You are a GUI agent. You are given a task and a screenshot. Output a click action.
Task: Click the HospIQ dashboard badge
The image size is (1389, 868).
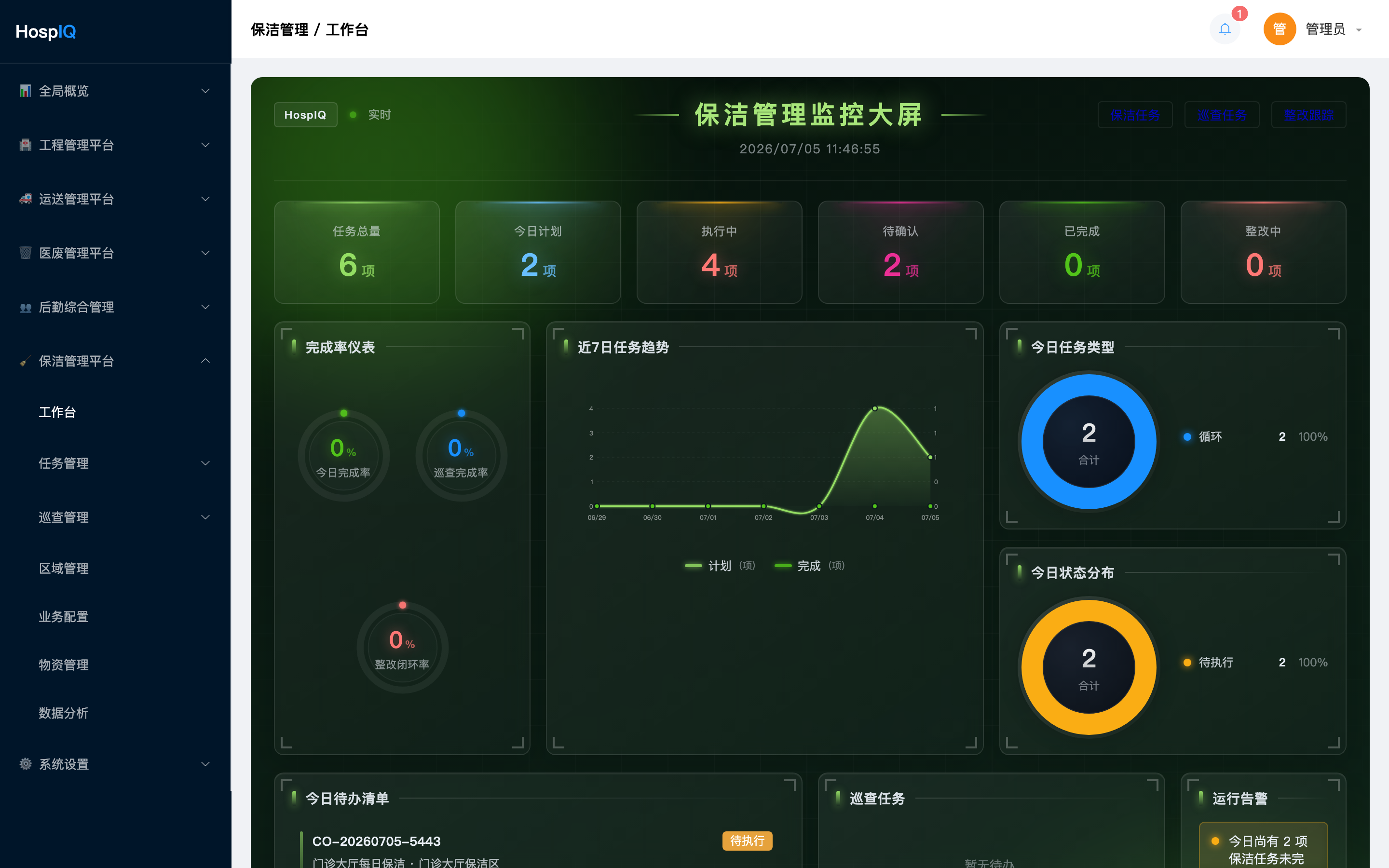tap(305, 115)
